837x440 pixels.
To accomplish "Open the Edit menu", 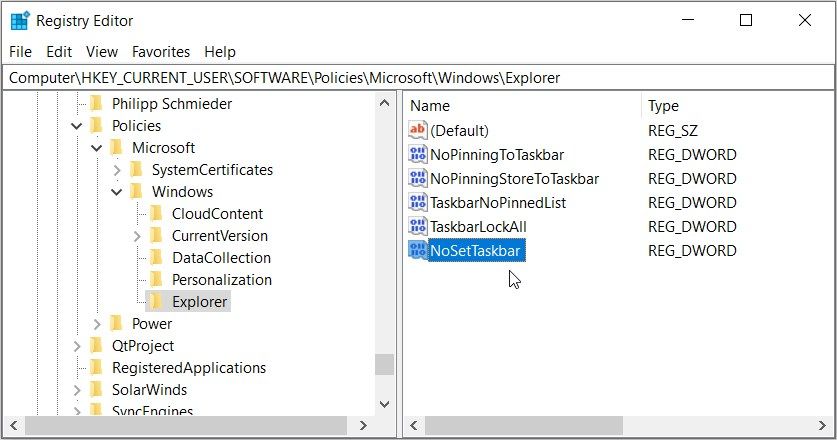I will point(59,52).
